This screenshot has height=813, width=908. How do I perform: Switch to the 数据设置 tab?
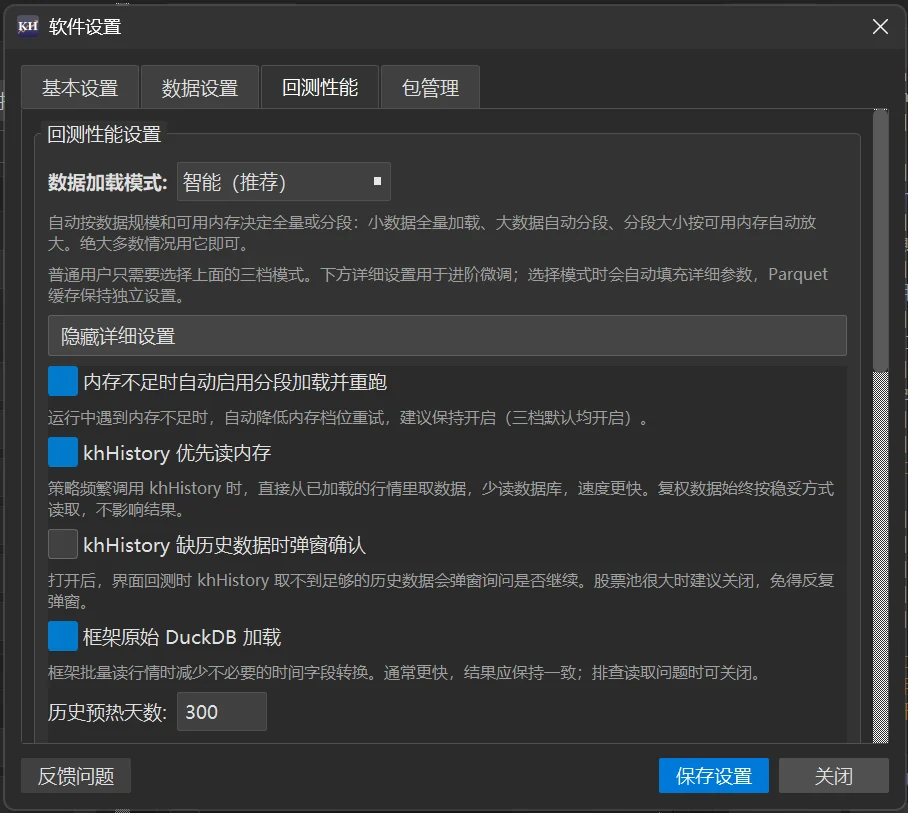(200, 88)
